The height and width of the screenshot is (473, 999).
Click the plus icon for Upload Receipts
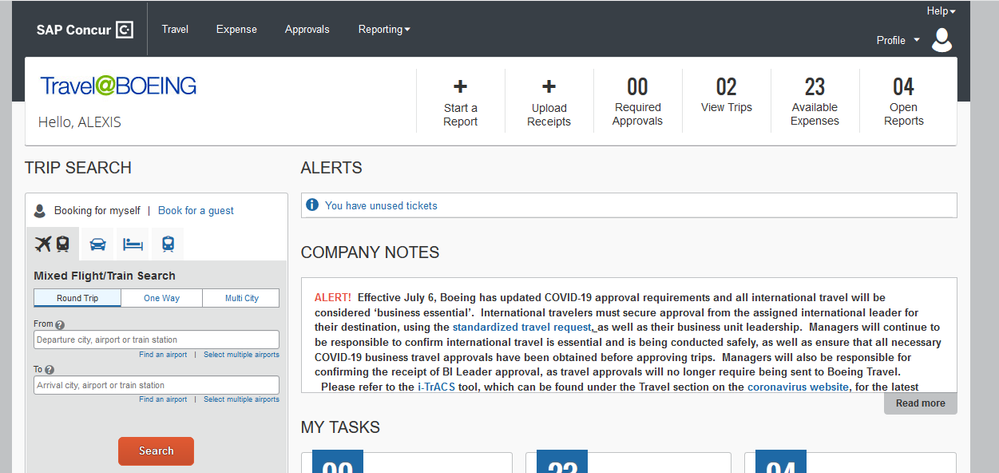click(549, 87)
